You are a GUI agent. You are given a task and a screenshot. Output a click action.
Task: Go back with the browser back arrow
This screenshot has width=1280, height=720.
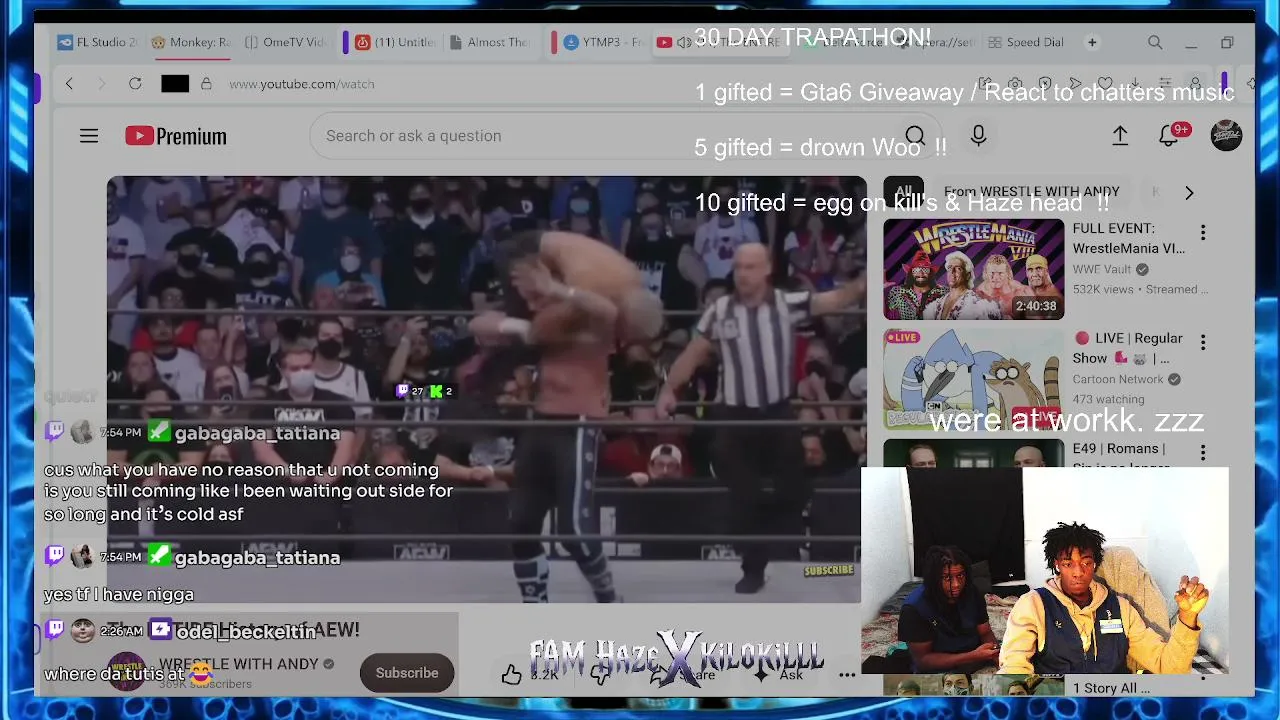[69, 84]
